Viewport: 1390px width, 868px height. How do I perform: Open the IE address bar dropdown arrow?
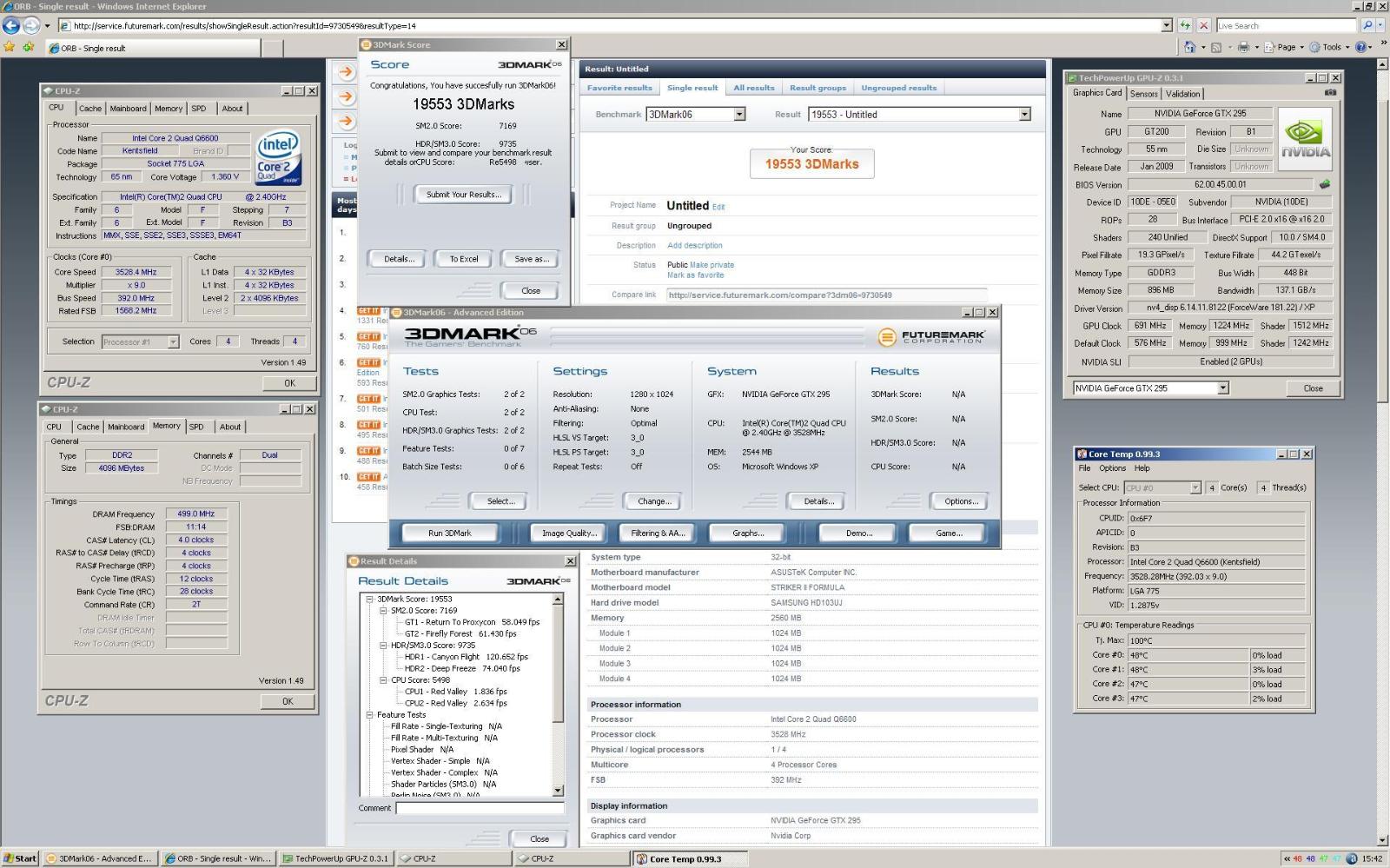pyautogui.click(x=1167, y=25)
